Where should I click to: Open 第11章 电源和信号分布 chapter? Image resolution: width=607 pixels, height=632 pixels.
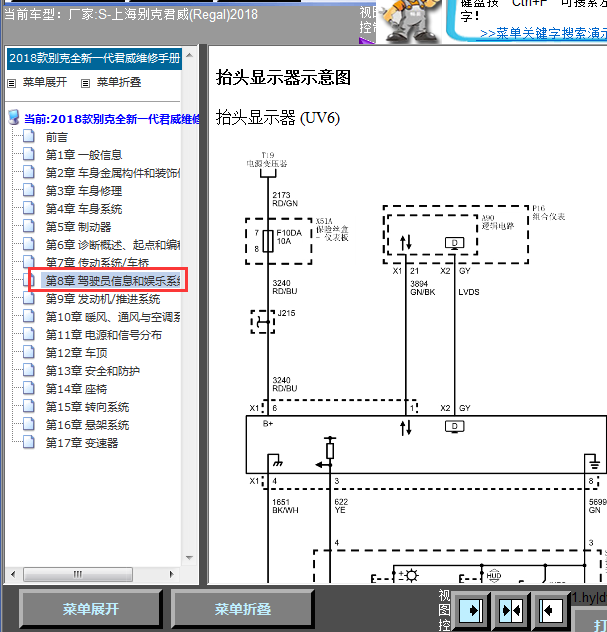click(104, 335)
